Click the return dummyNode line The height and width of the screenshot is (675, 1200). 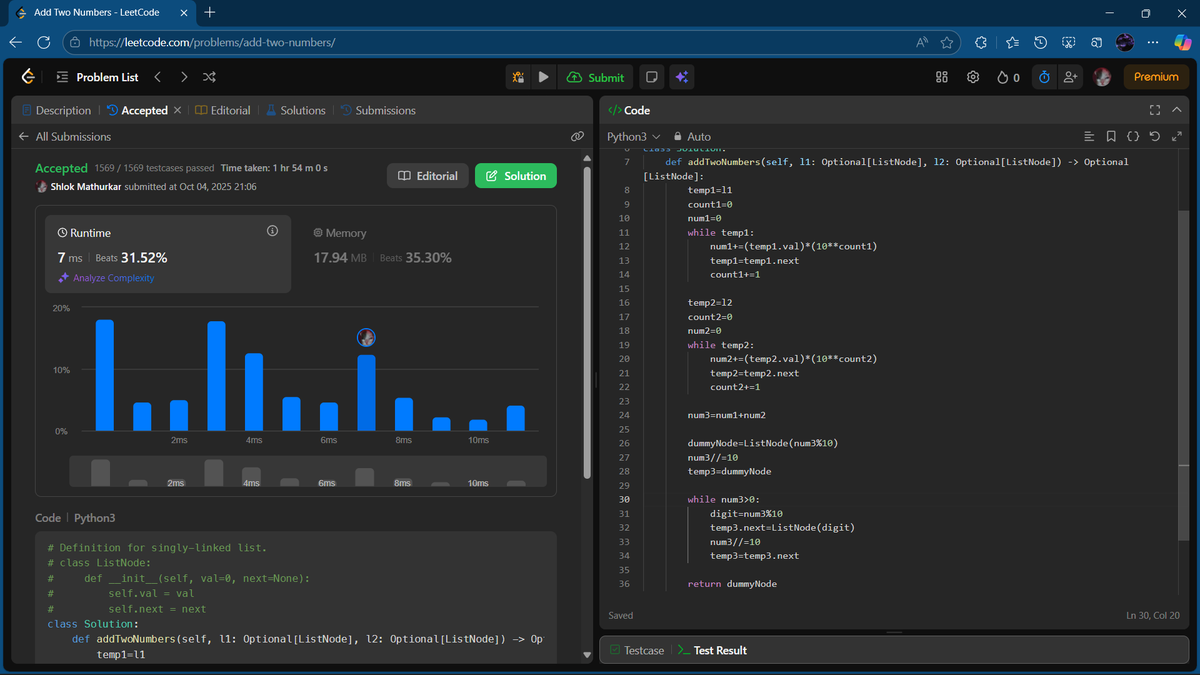click(732, 584)
